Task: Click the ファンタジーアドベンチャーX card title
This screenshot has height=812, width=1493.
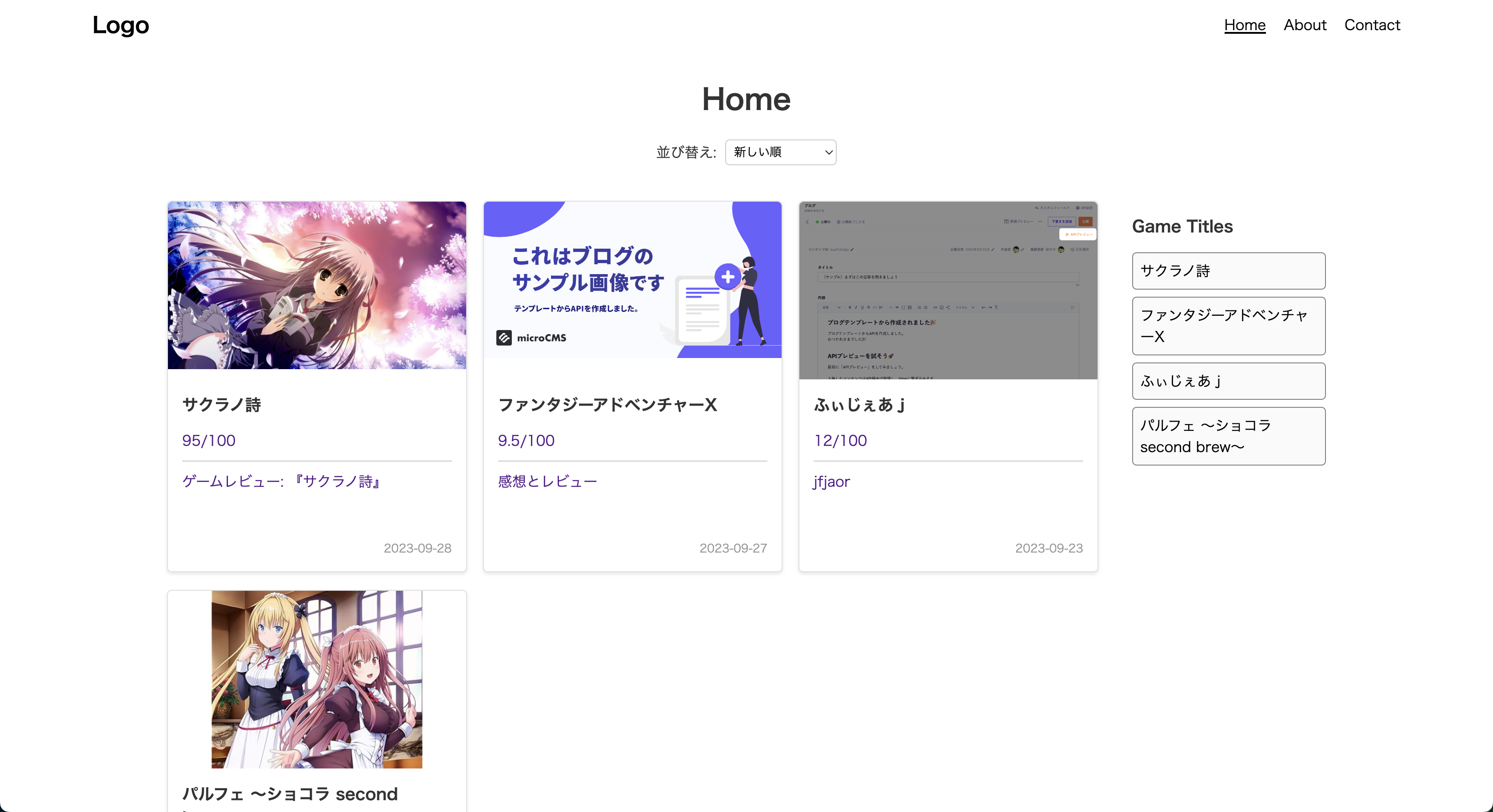Action: (x=607, y=405)
